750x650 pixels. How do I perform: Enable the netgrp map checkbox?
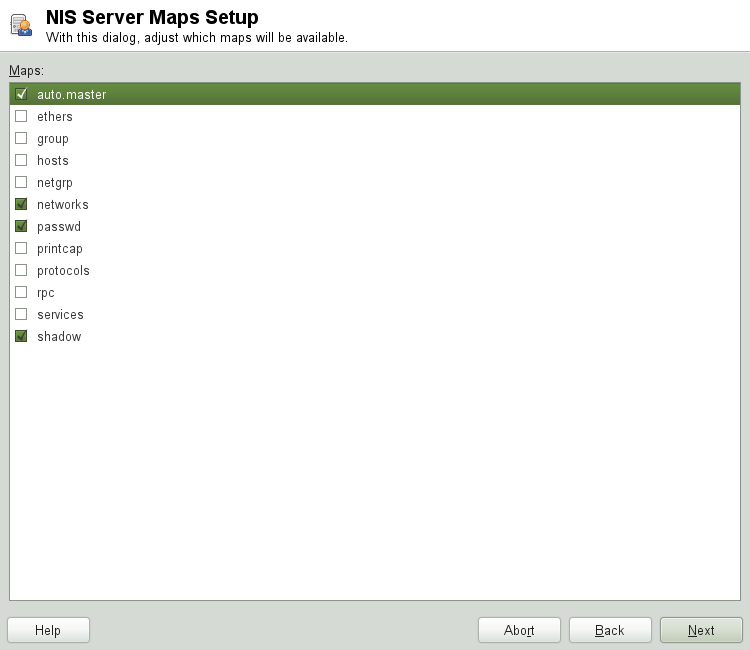pyautogui.click(x=21, y=183)
